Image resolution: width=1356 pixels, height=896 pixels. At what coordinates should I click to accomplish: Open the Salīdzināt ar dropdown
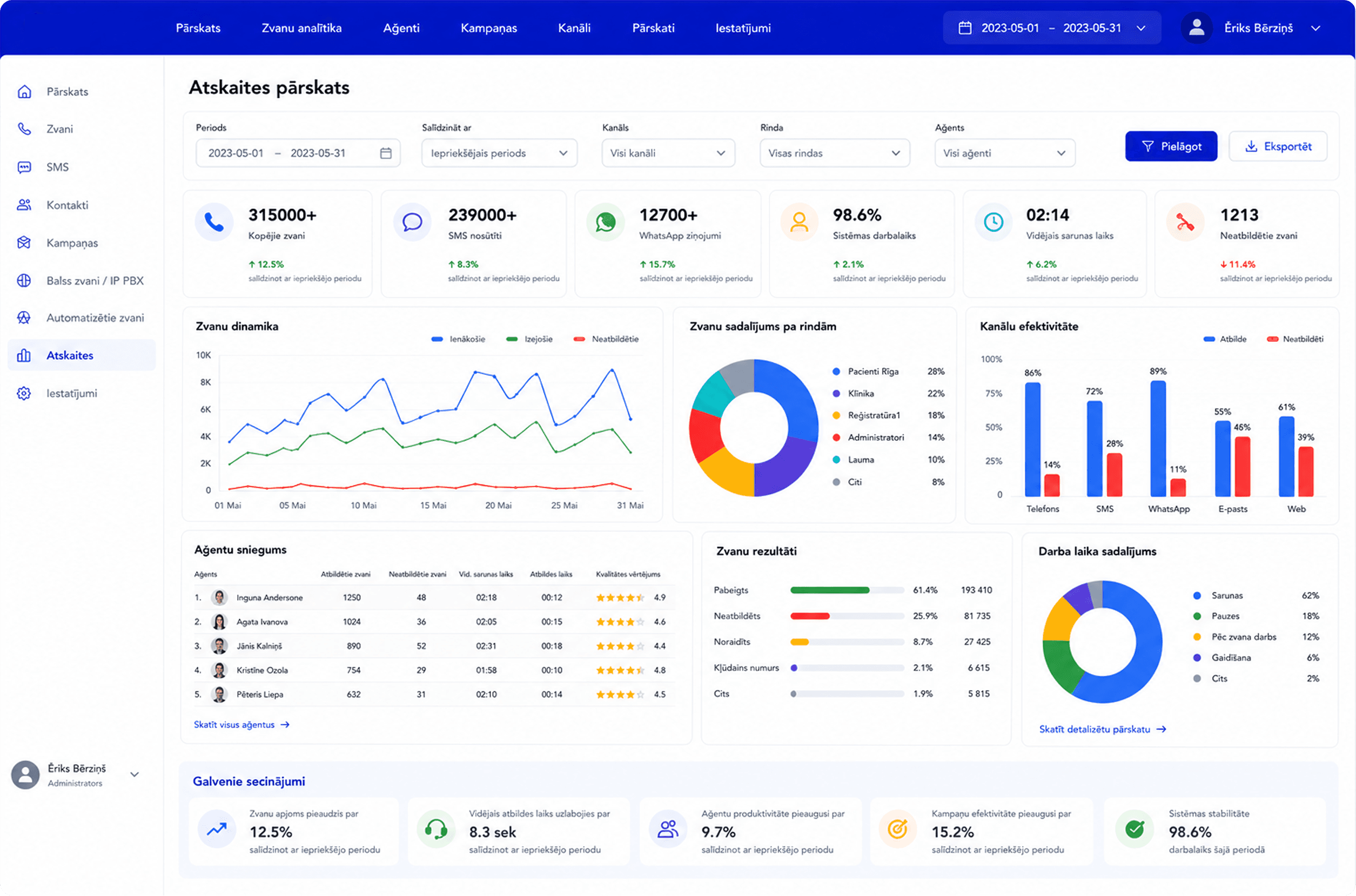[499, 153]
